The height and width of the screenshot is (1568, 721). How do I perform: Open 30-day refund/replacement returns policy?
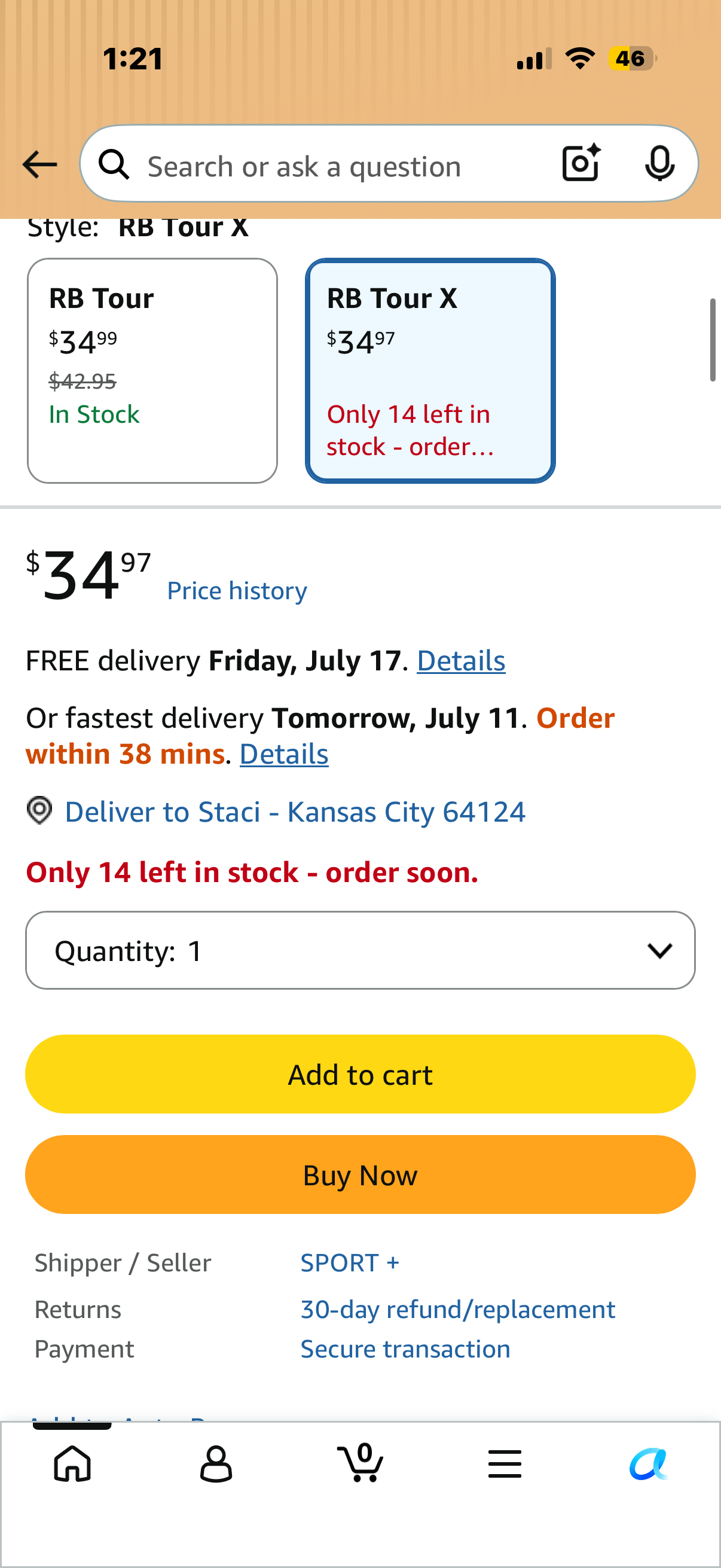coord(458,1309)
